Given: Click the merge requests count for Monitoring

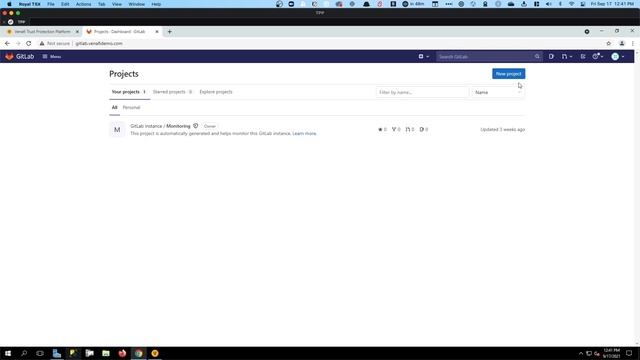Looking at the screenshot, I should click(409, 129).
